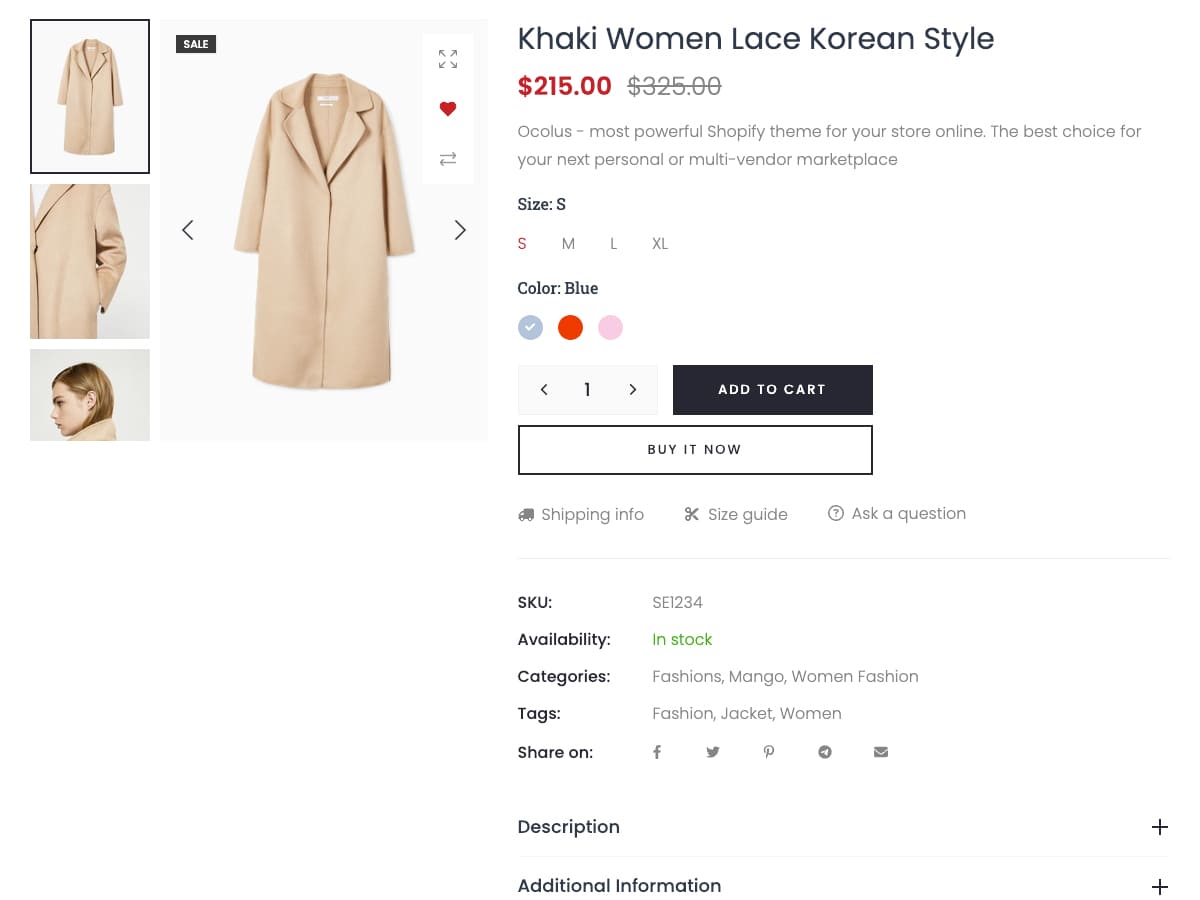Open the side-view coat thumbnail
1200x900 pixels.
90,261
